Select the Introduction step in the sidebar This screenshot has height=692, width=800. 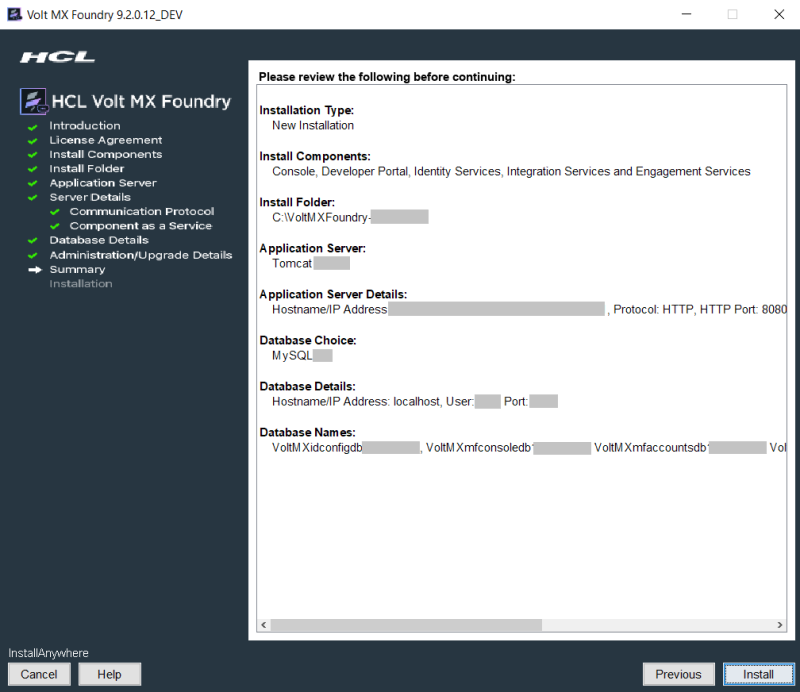pos(85,125)
